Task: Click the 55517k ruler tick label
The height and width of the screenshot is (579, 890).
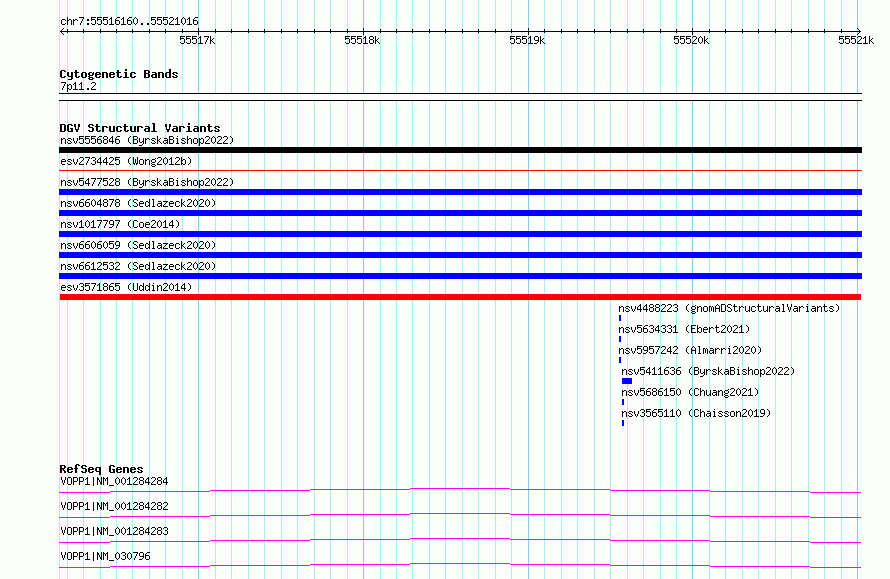Action: [x=197, y=40]
